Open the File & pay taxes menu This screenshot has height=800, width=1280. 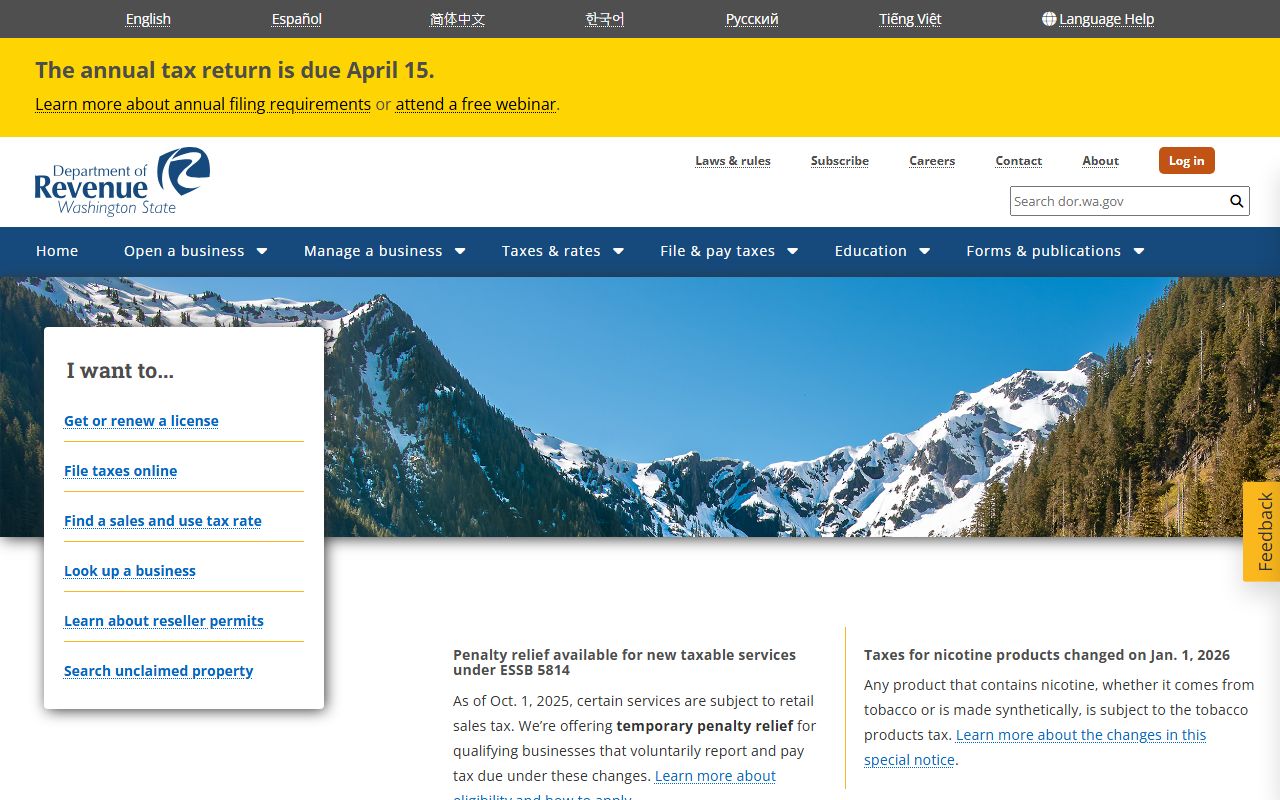[717, 251]
